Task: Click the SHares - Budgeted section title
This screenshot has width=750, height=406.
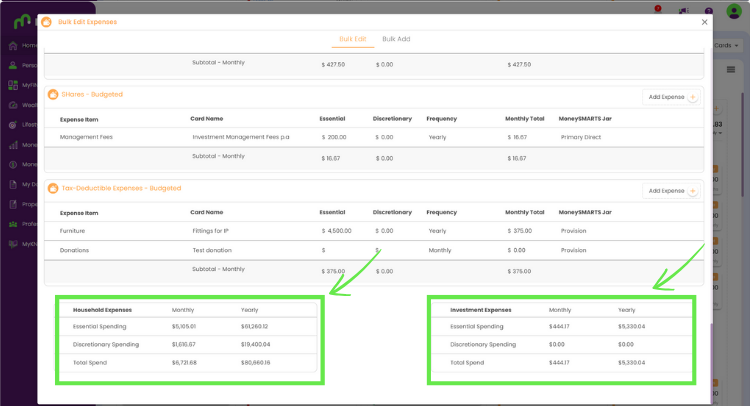Action: click(92, 95)
